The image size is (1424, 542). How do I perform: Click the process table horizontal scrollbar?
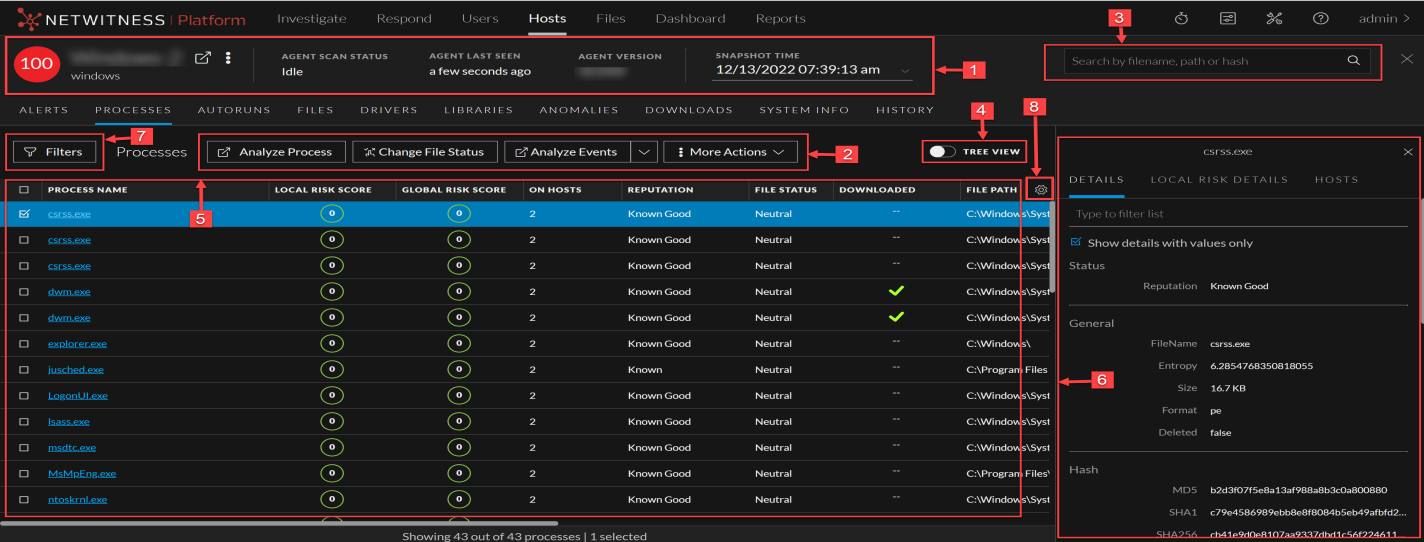[x=279, y=522]
